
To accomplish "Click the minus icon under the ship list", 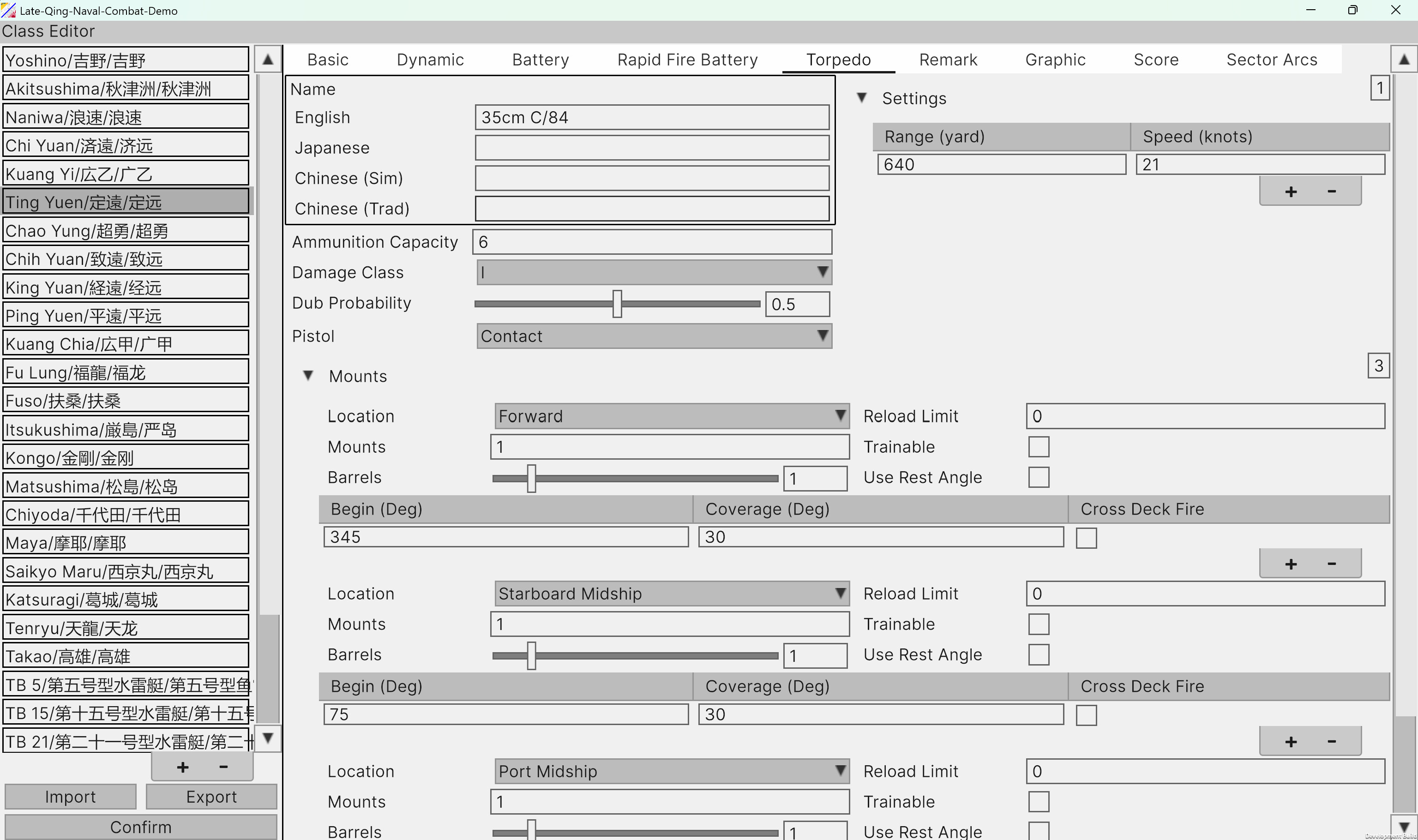I will click(x=222, y=767).
